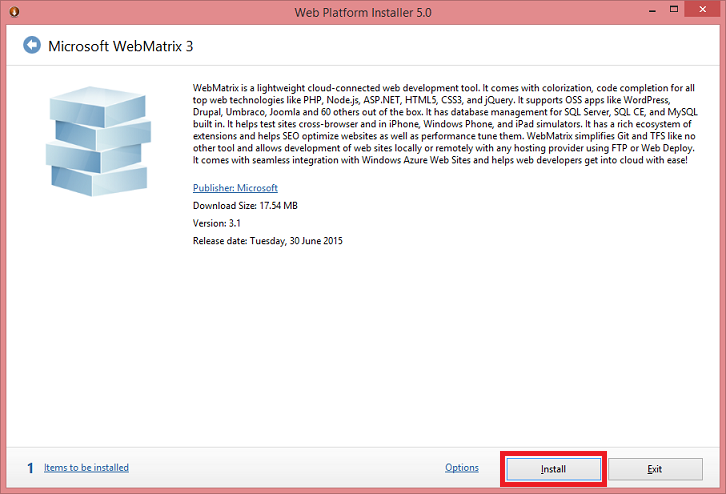
Task: Close the Web Platform Installer window
Action: coord(702,10)
